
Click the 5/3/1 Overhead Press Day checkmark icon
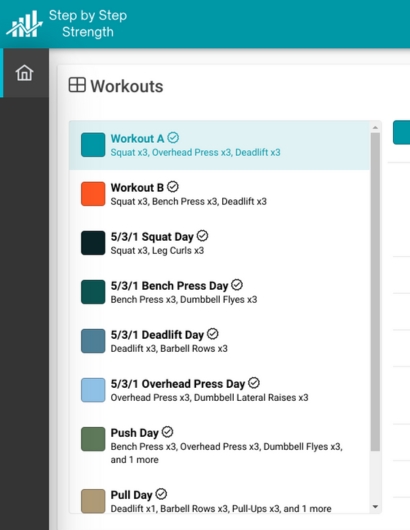[254, 383]
